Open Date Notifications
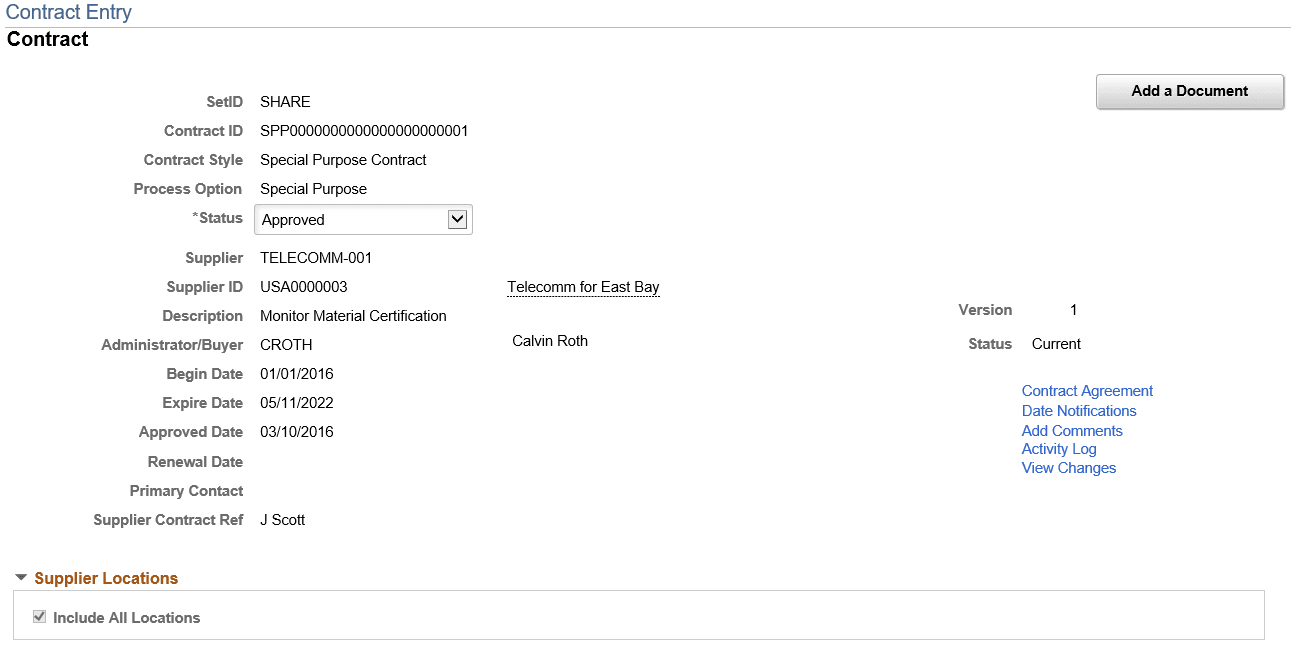Image resolution: width=1291 pixels, height=656 pixels. 1078,410
